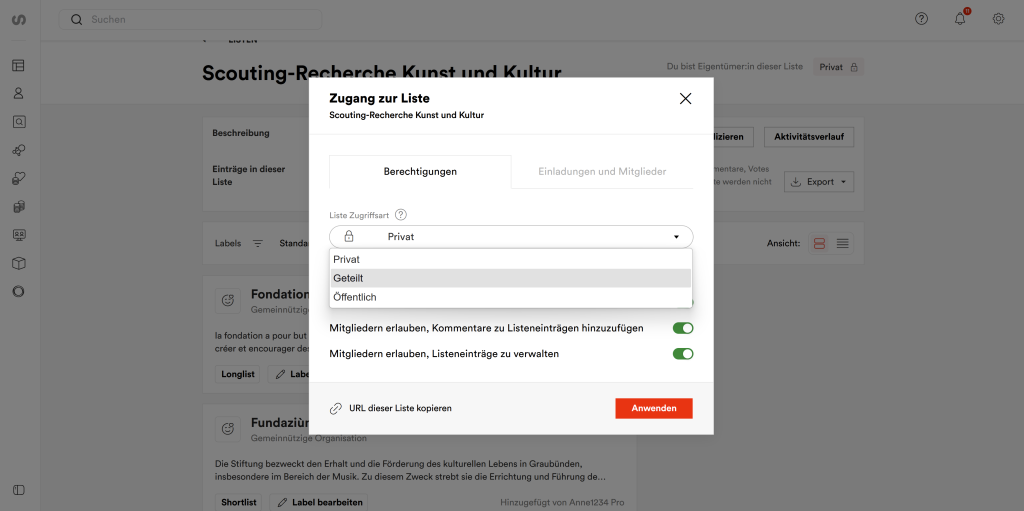The height and width of the screenshot is (511, 1024).
Task: Open settings via the gear icon
Action: (x=998, y=19)
